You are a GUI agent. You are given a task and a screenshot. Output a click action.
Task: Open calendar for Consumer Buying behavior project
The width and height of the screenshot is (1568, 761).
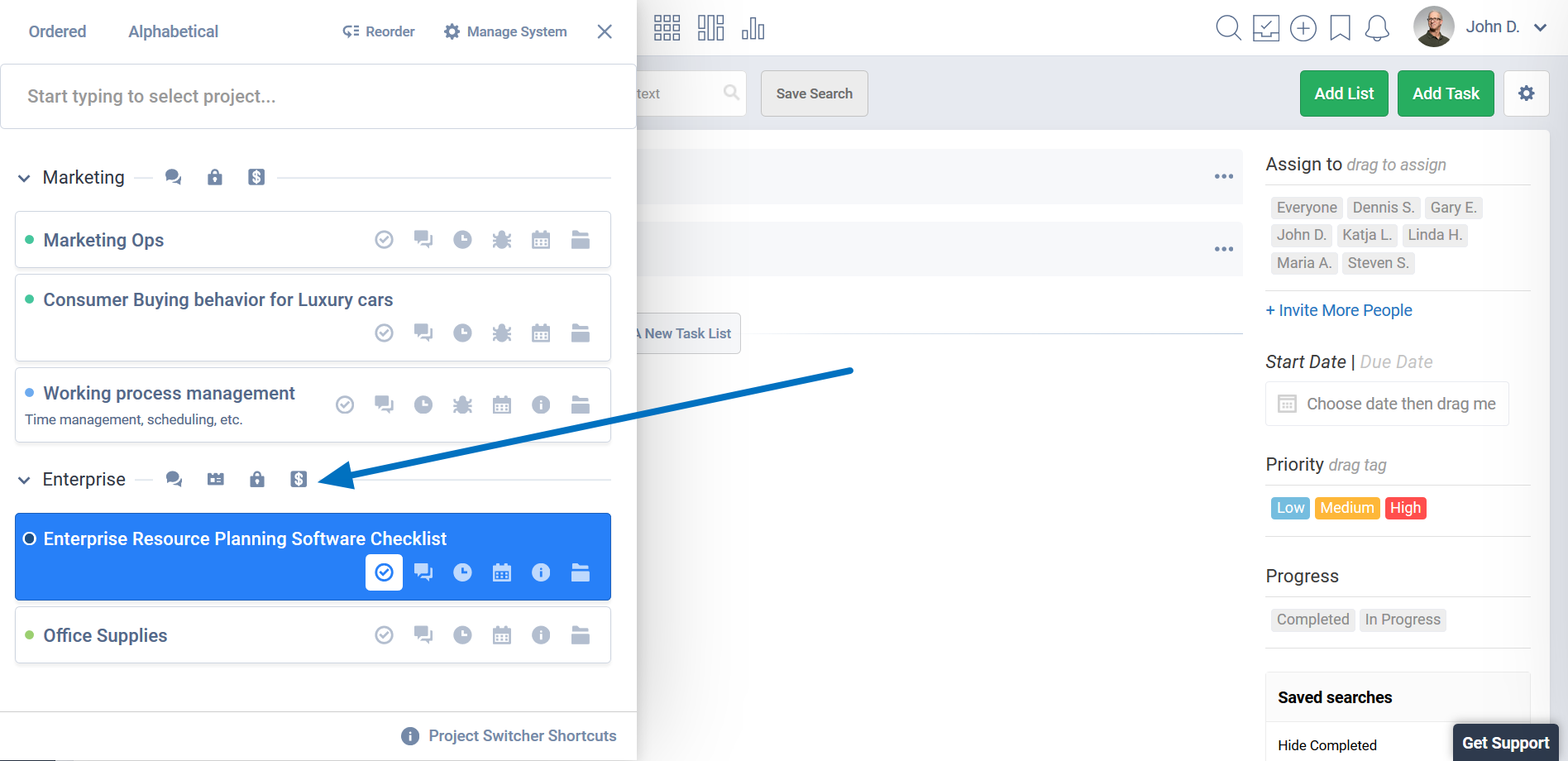[541, 333]
